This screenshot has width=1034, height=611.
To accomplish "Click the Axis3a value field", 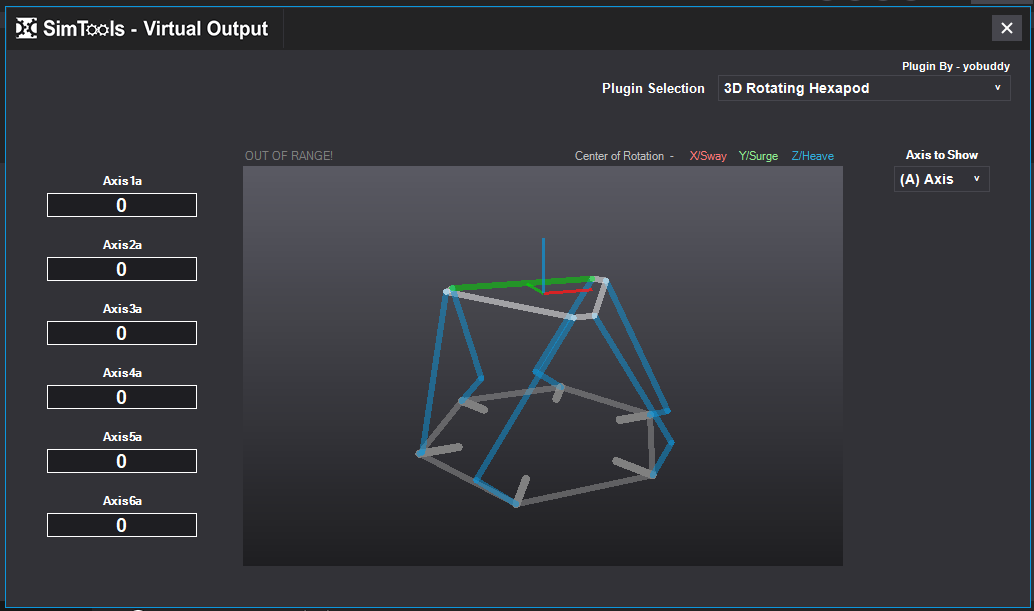I will 122,333.
